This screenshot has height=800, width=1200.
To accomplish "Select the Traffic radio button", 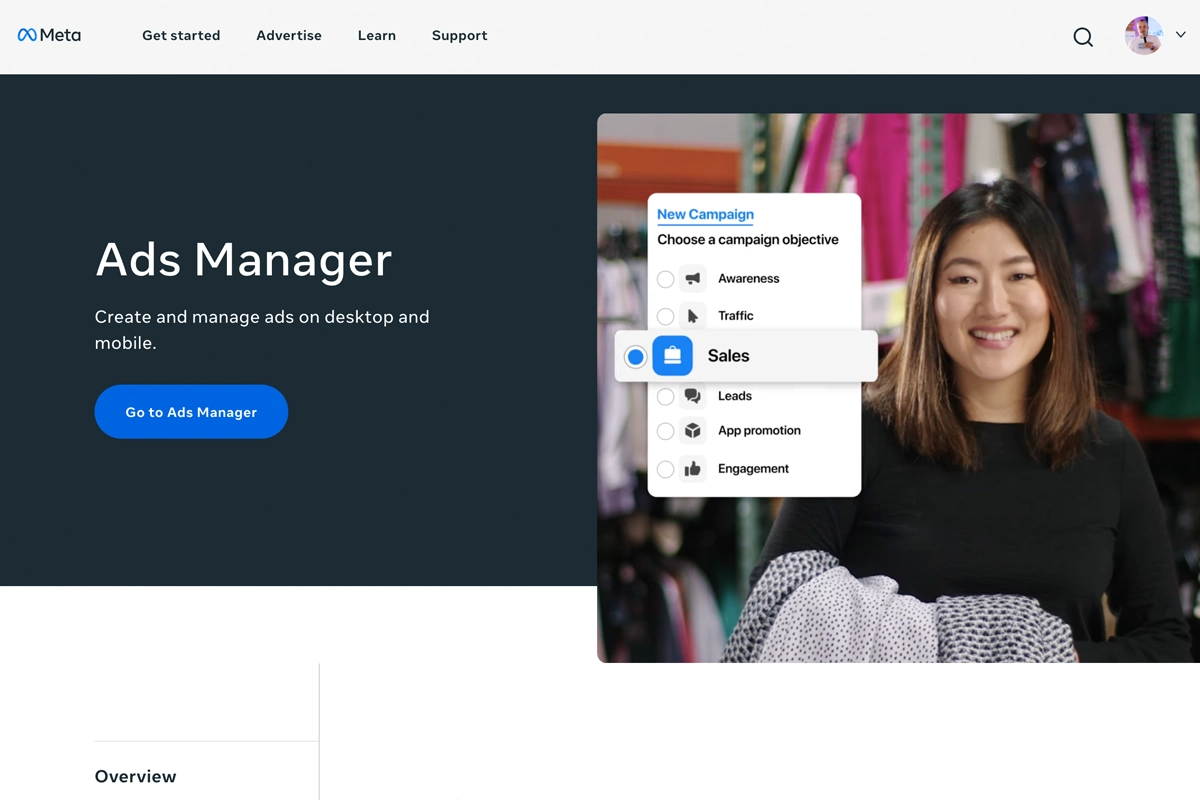I will [x=665, y=316].
